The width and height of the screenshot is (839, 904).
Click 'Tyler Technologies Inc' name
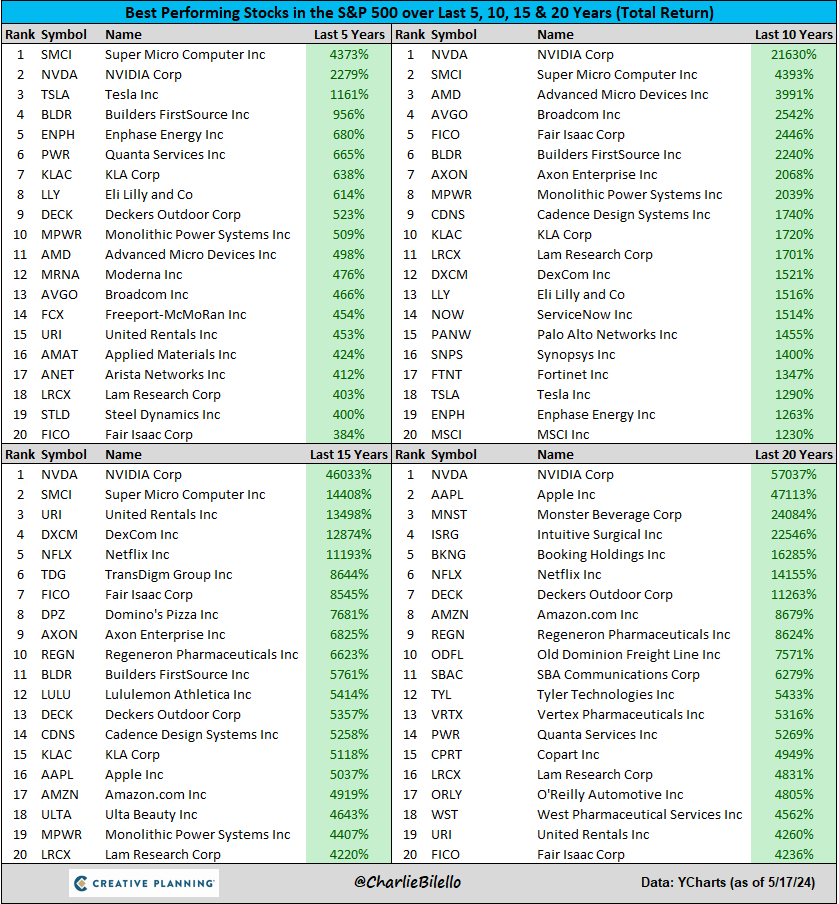coord(605,695)
